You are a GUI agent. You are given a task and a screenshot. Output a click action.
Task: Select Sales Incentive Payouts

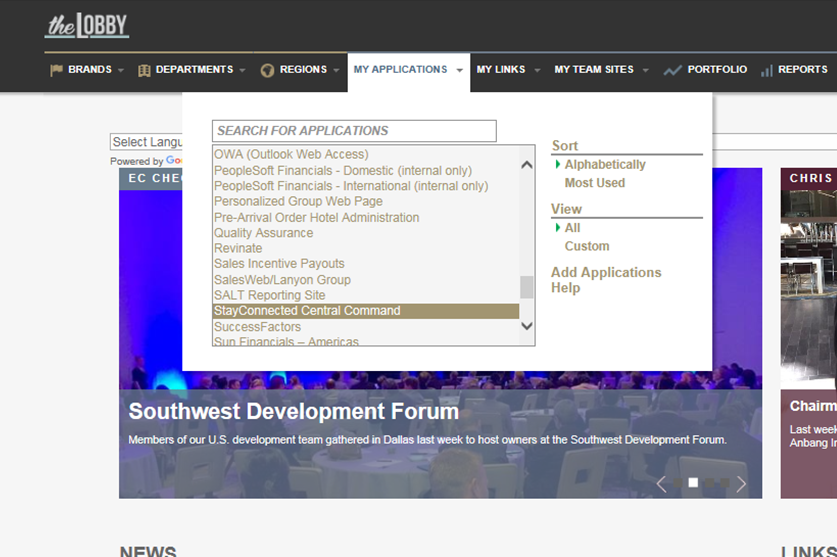pos(279,264)
